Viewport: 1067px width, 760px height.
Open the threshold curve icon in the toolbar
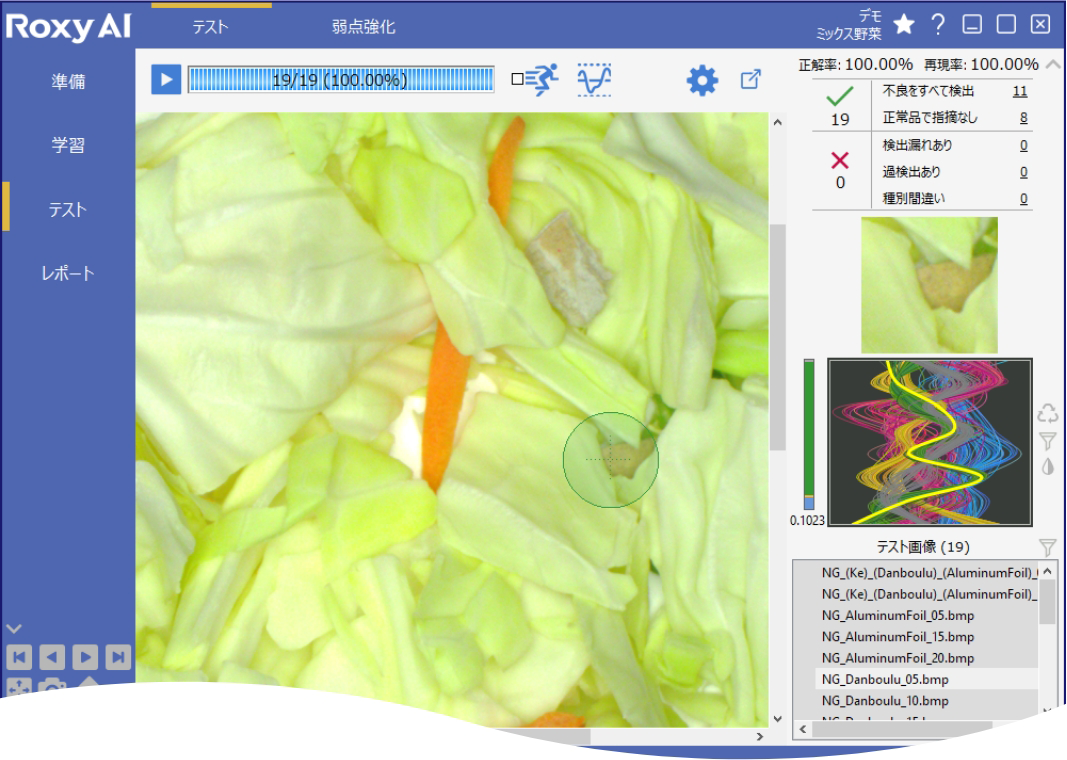point(594,80)
